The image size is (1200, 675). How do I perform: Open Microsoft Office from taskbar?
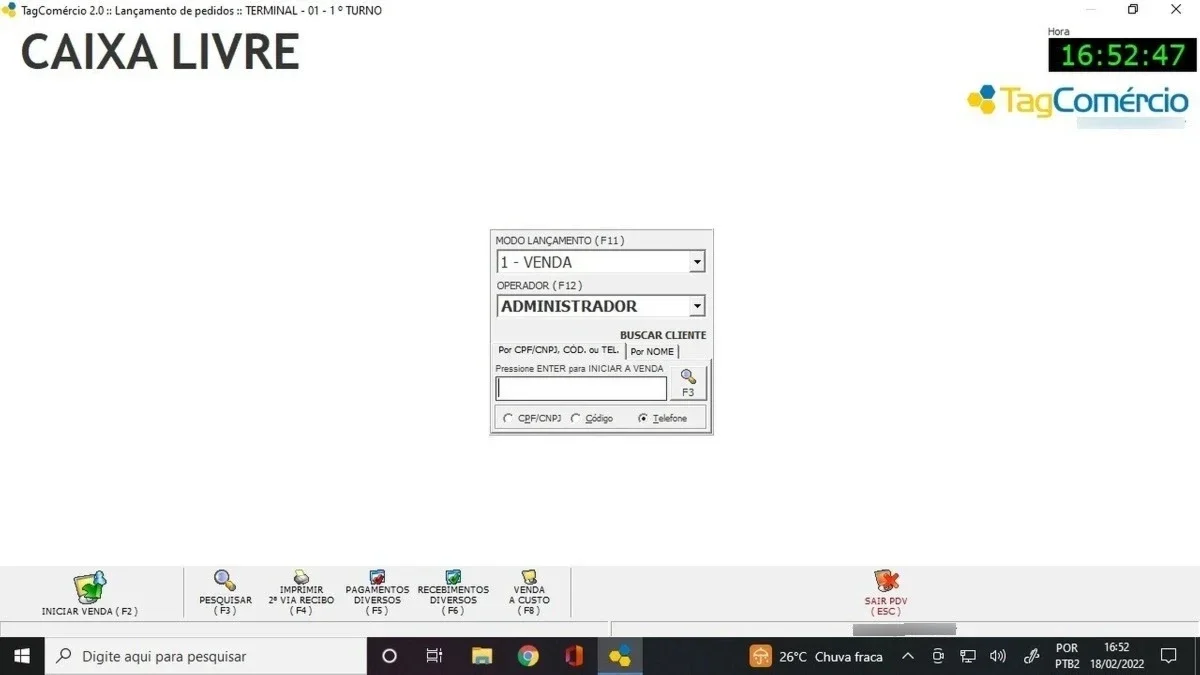click(574, 656)
